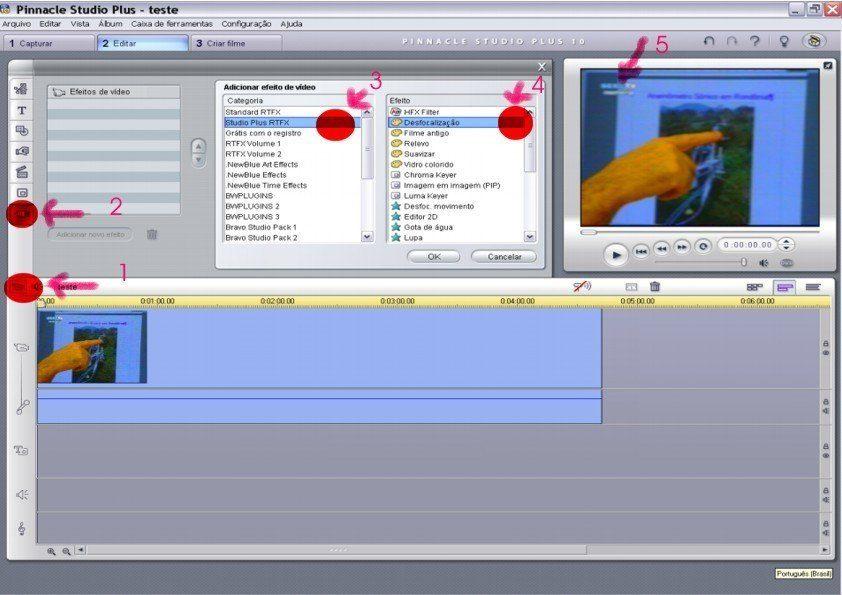
Task: Click the razor/split clip icon above timeline
Action: 631,287
